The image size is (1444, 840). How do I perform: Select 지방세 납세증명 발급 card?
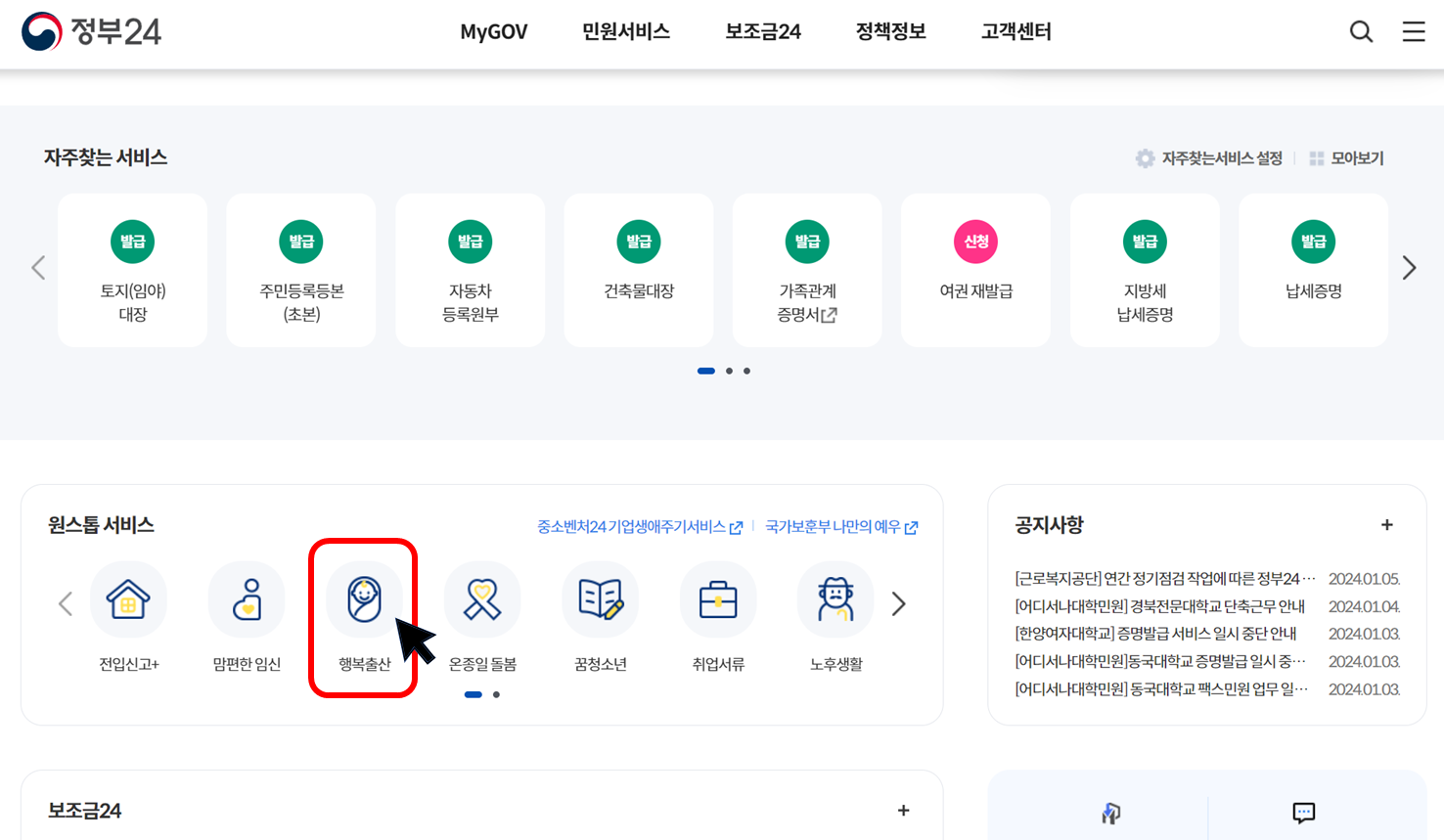click(x=1145, y=270)
